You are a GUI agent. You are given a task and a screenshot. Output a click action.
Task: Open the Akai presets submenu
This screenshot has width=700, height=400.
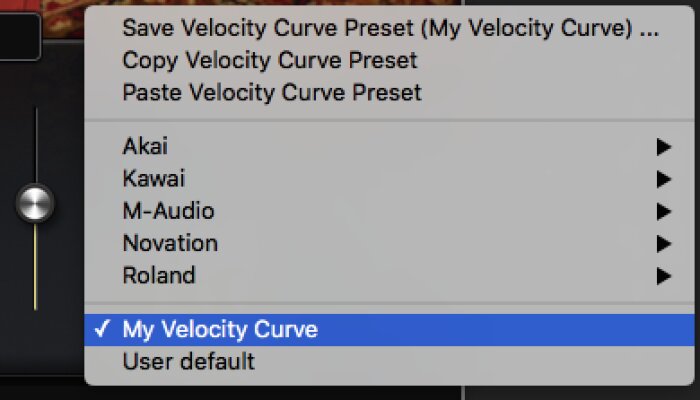pyautogui.click(x=146, y=147)
